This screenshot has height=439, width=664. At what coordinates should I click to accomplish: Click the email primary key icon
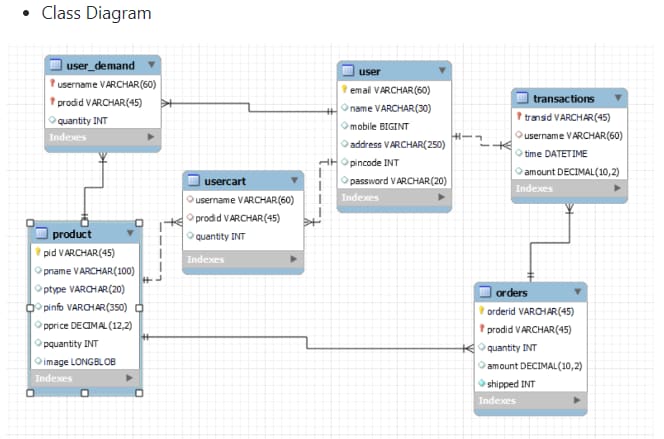click(x=345, y=90)
